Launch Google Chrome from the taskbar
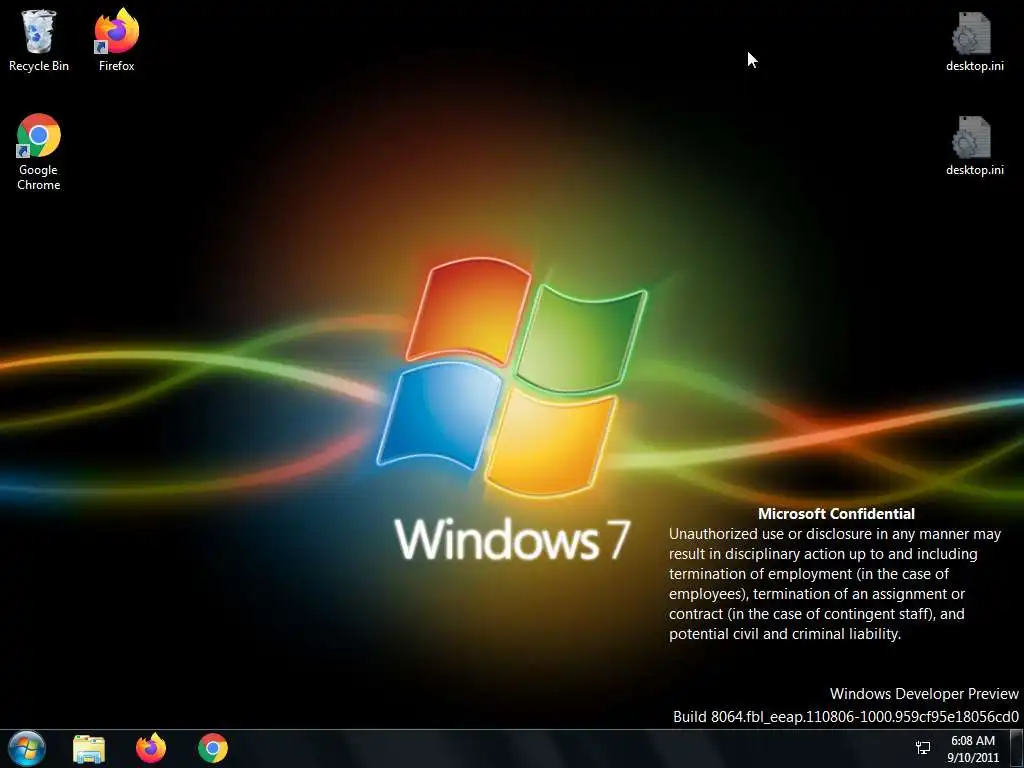 click(213, 748)
